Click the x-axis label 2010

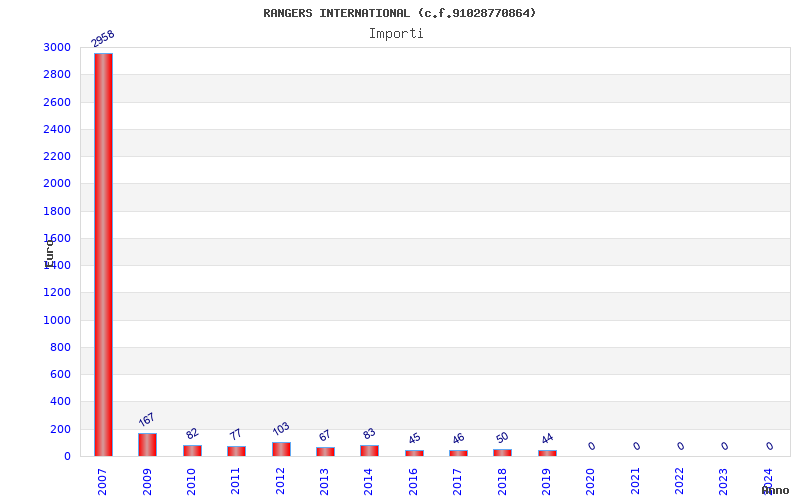pos(191,481)
